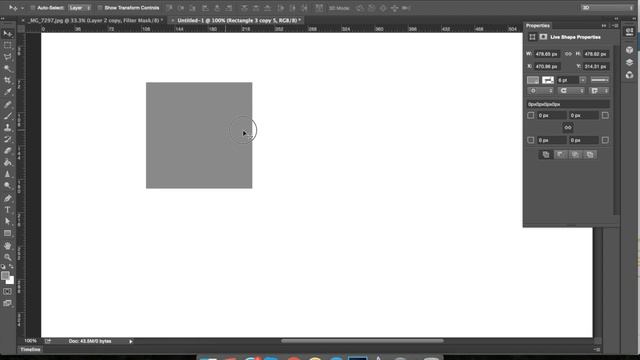Select the Sharpen tool
640x360 pixels.
pyautogui.click(x=8, y=174)
